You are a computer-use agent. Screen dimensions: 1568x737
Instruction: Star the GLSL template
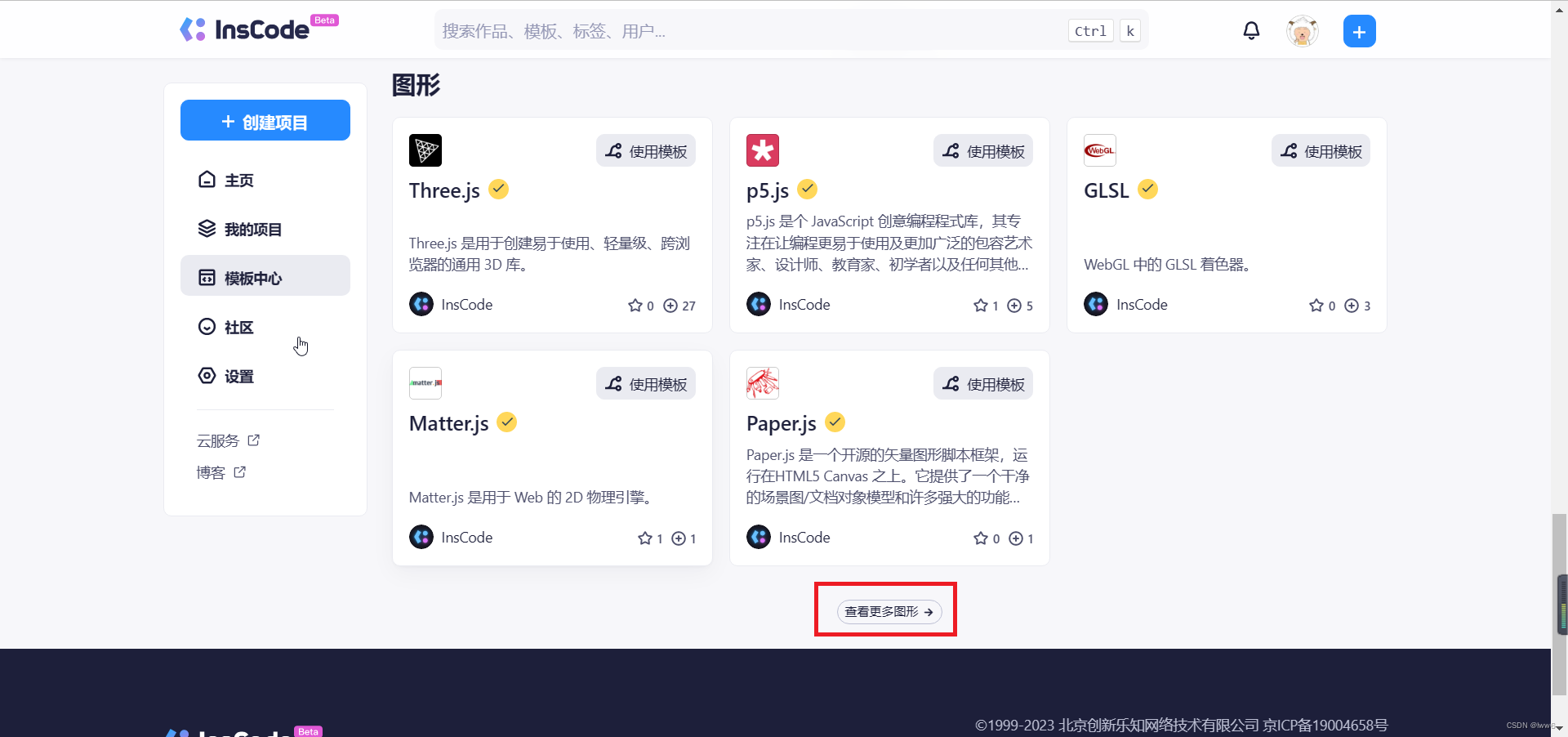1316,306
